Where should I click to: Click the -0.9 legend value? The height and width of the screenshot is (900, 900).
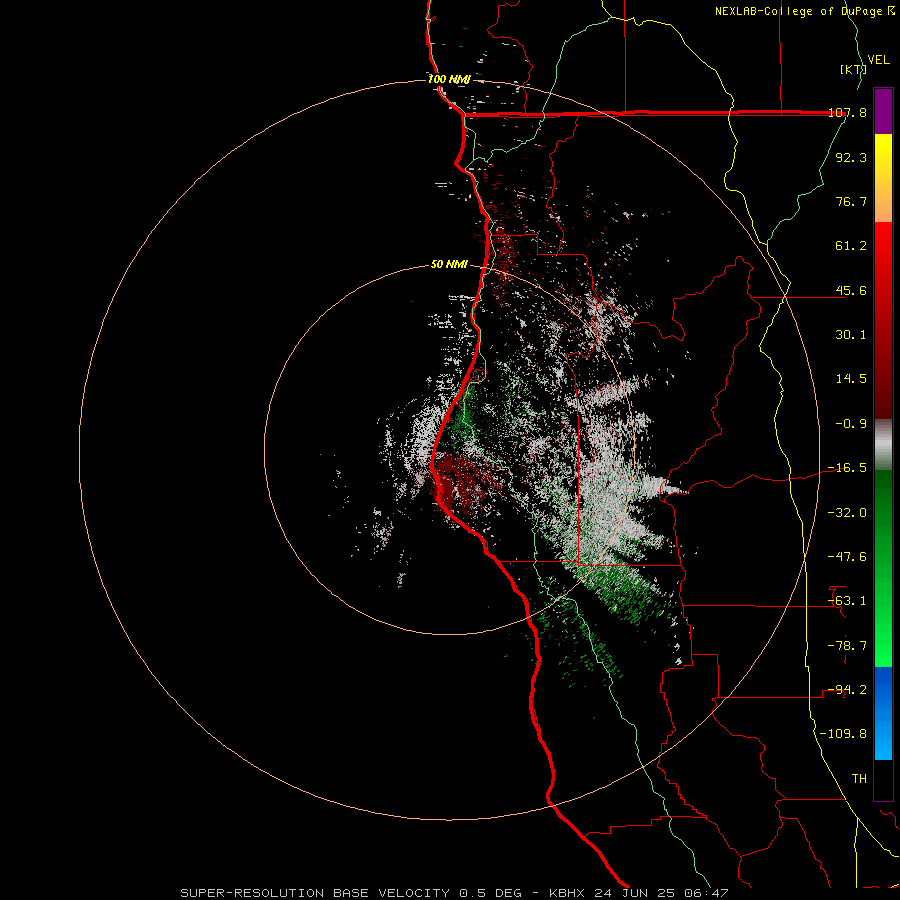(x=851, y=424)
